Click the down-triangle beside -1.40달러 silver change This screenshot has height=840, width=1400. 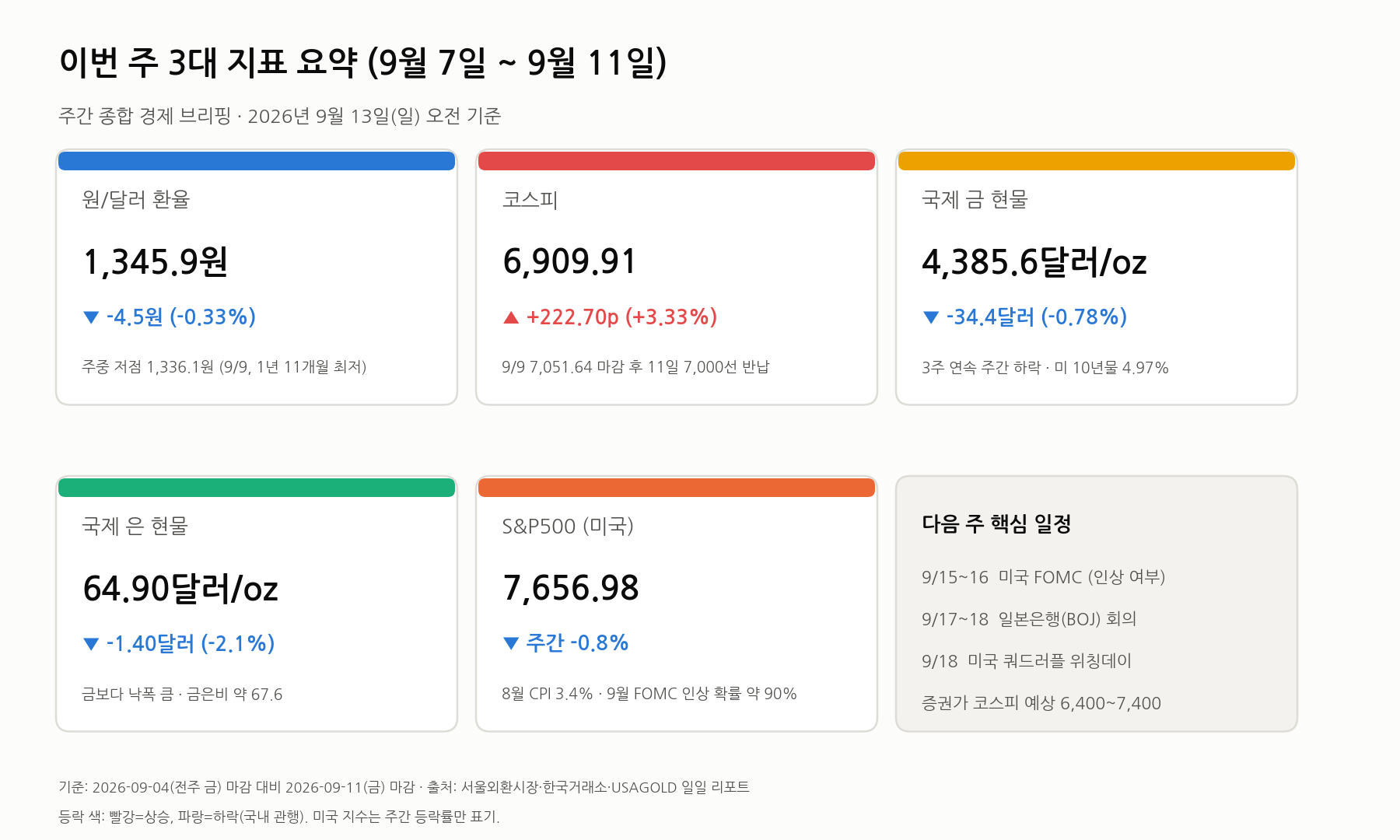pyautogui.click(x=91, y=644)
